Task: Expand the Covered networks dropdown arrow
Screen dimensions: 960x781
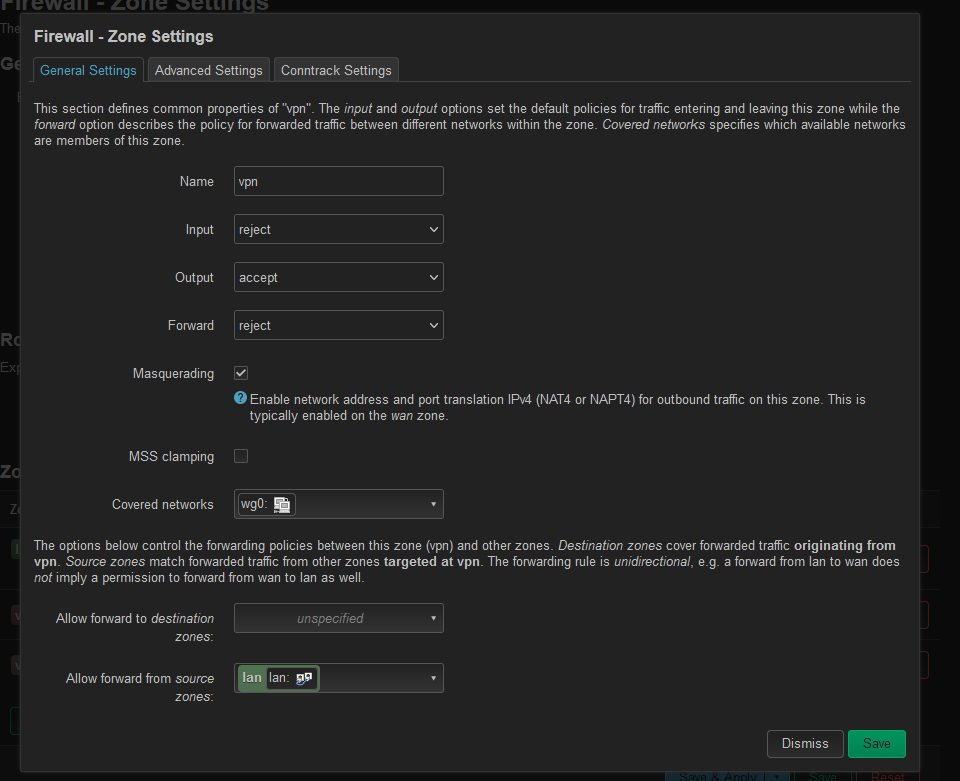Action: [x=433, y=505]
